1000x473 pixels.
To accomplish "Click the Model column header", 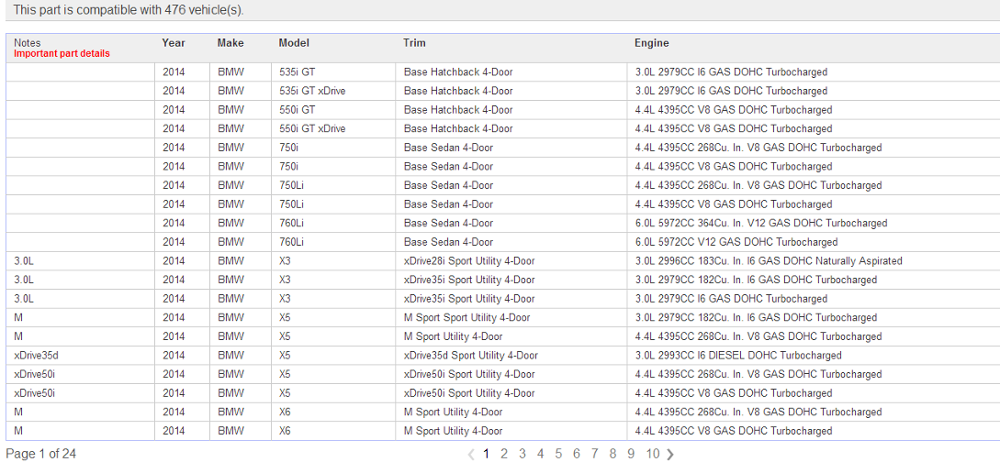I will [x=294, y=43].
